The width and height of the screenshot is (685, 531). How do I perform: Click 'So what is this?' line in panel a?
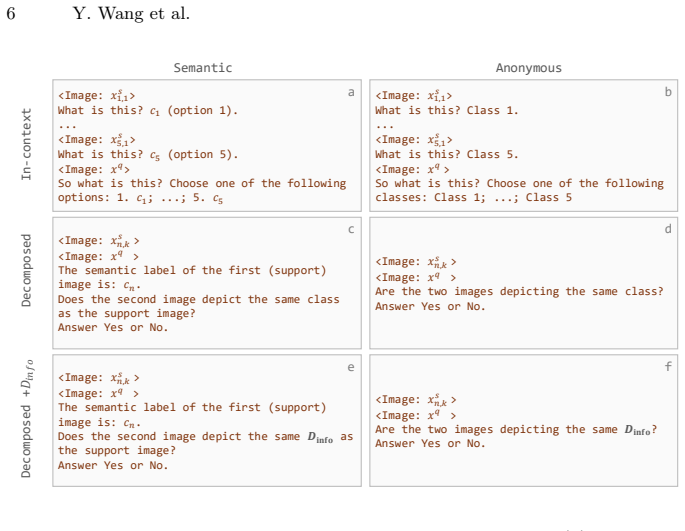tap(202, 183)
